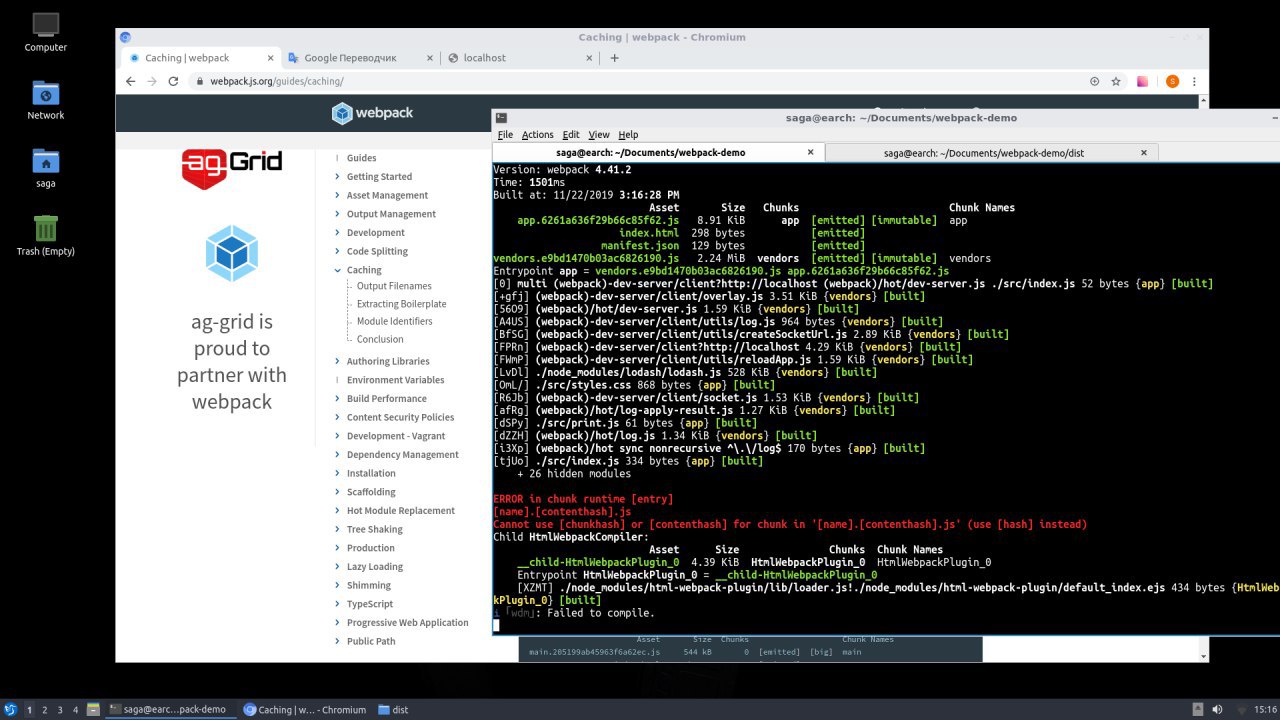Open the terminal Help menu
Image resolution: width=1280 pixels, height=720 pixels.
[628, 135]
